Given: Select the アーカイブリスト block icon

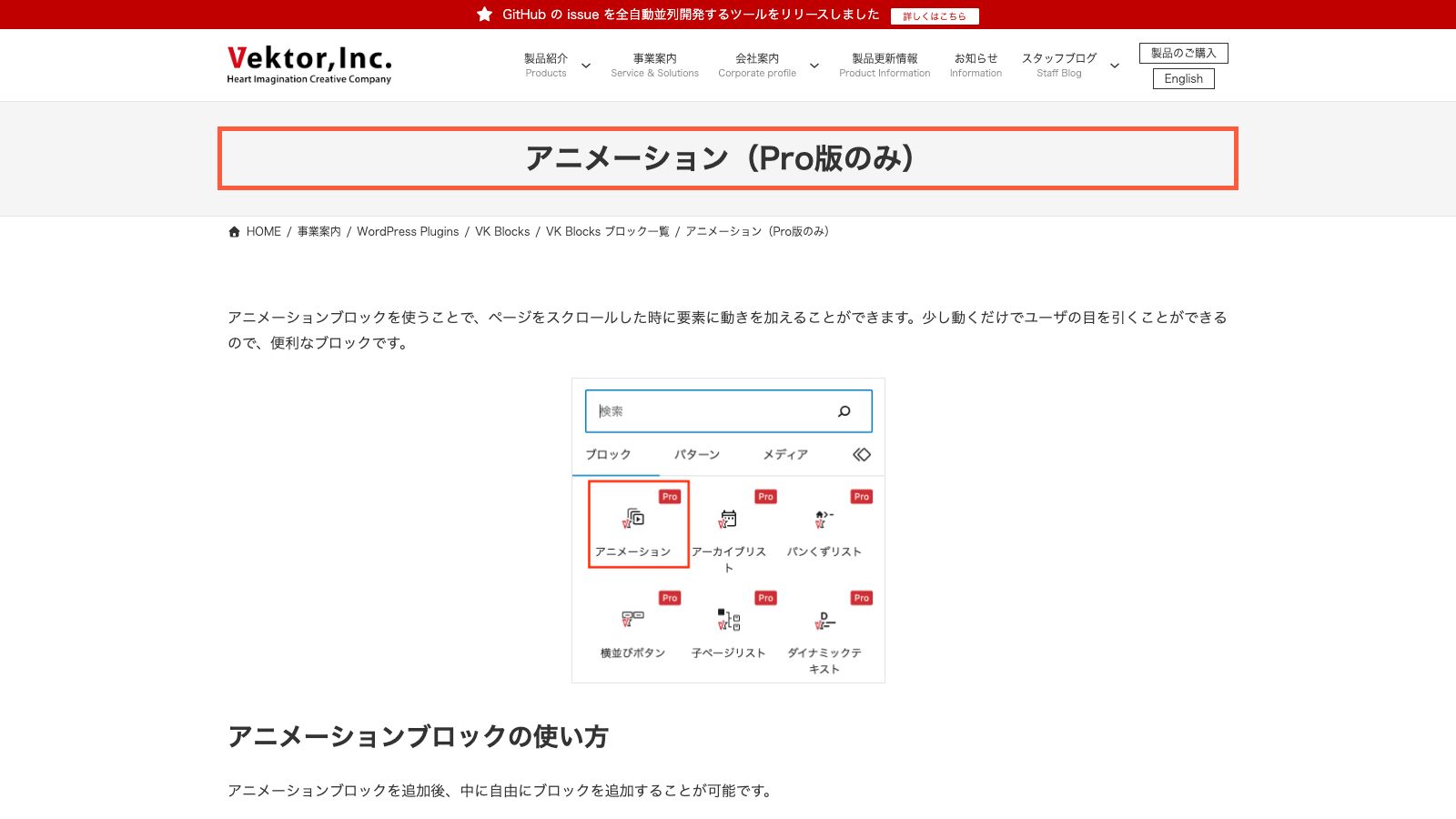Looking at the screenshot, I should (729, 519).
